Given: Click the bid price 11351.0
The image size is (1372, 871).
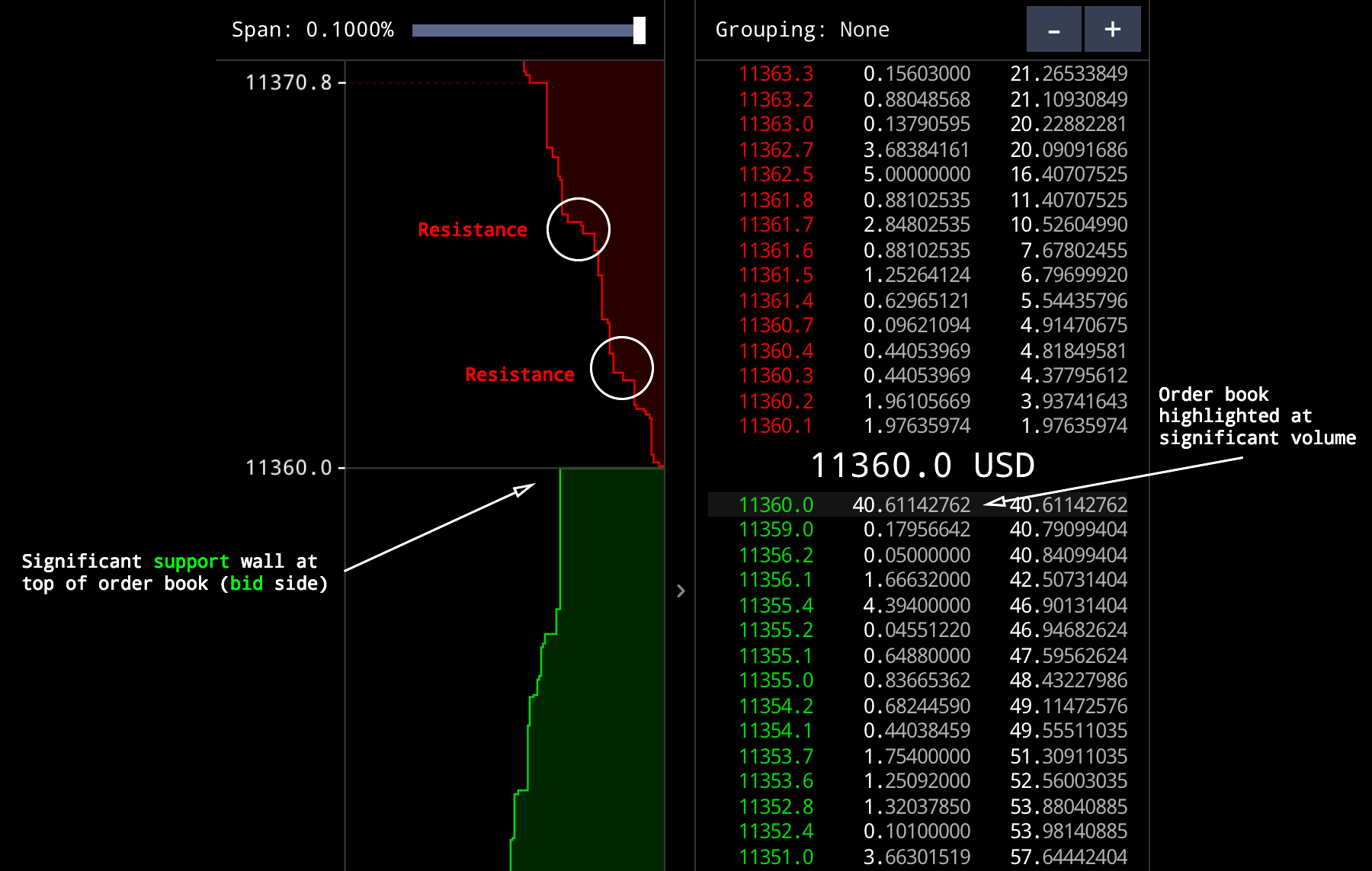Looking at the screenshot, I should coord(776,857).
